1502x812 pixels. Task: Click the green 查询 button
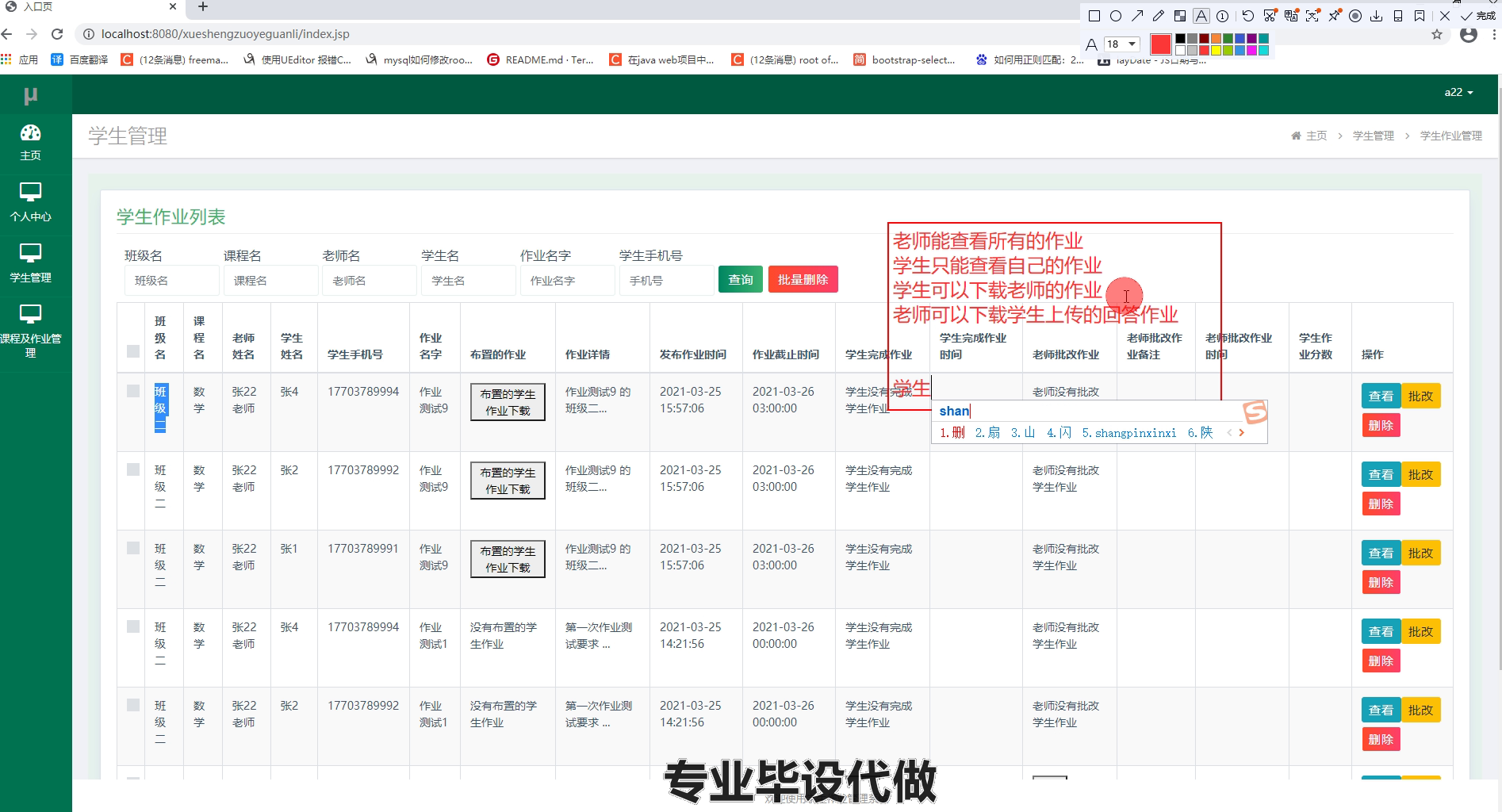click(741, 279)
